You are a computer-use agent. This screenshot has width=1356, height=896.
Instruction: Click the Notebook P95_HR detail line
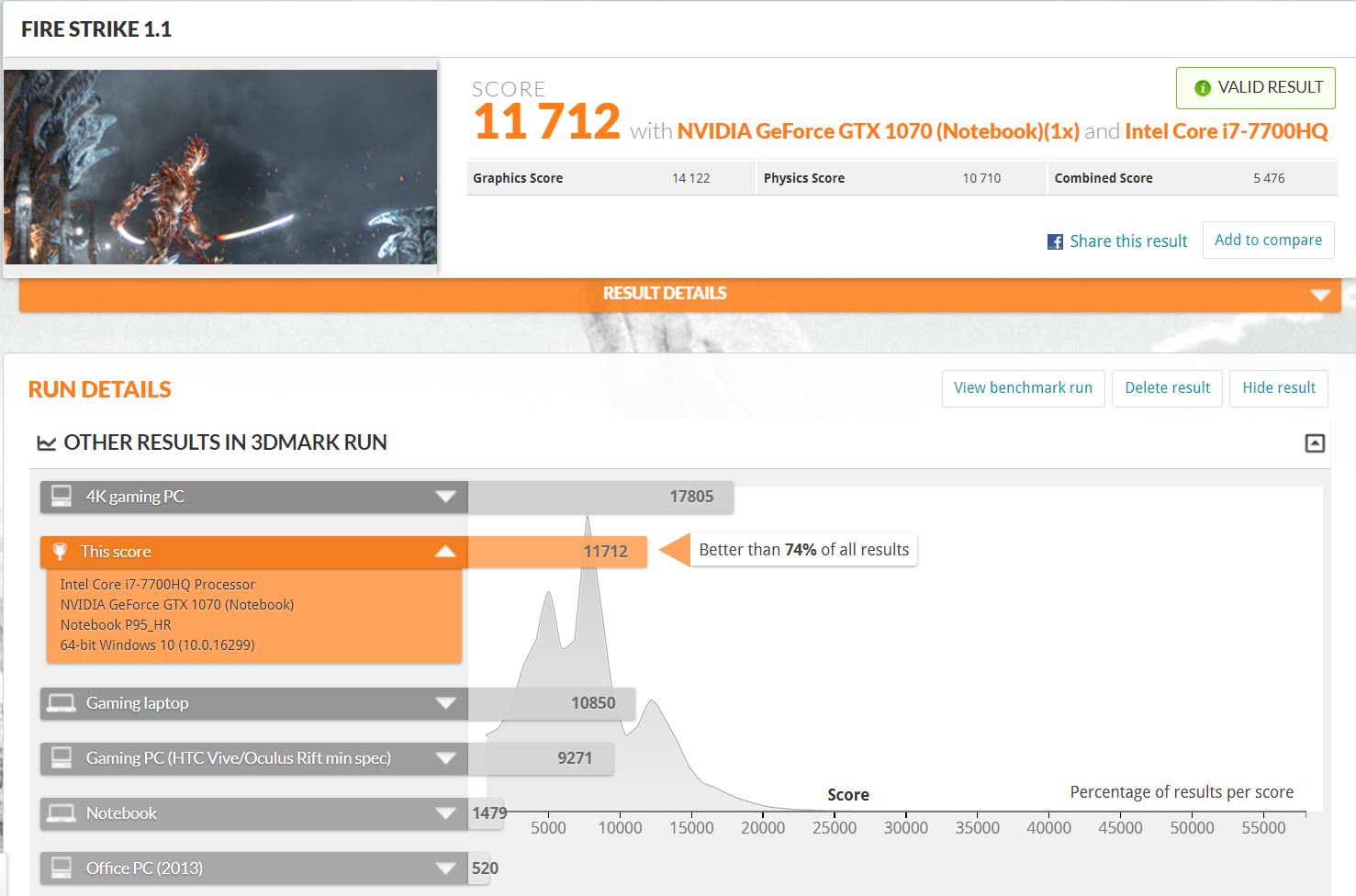coord(116,625)
